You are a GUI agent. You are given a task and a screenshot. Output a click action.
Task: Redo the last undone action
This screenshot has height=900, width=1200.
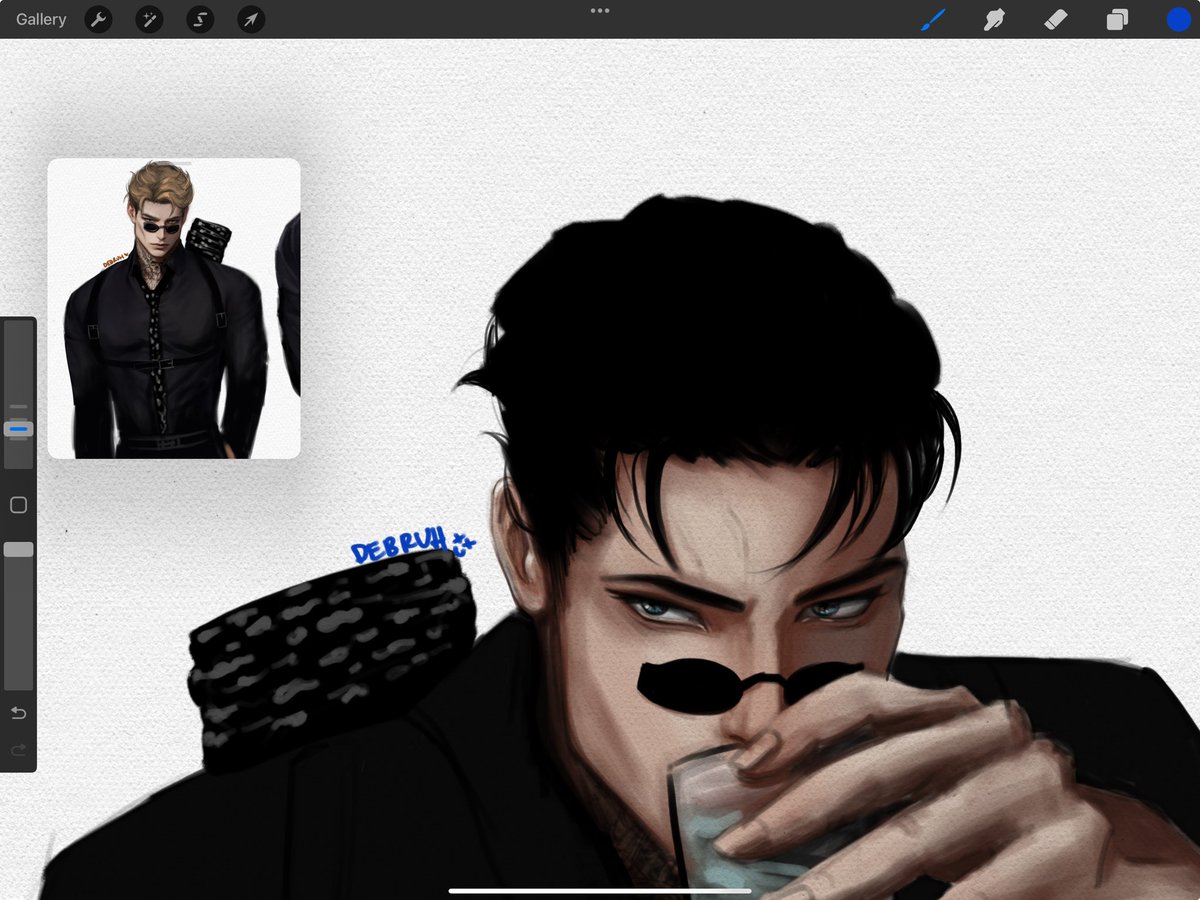[18, 749]
